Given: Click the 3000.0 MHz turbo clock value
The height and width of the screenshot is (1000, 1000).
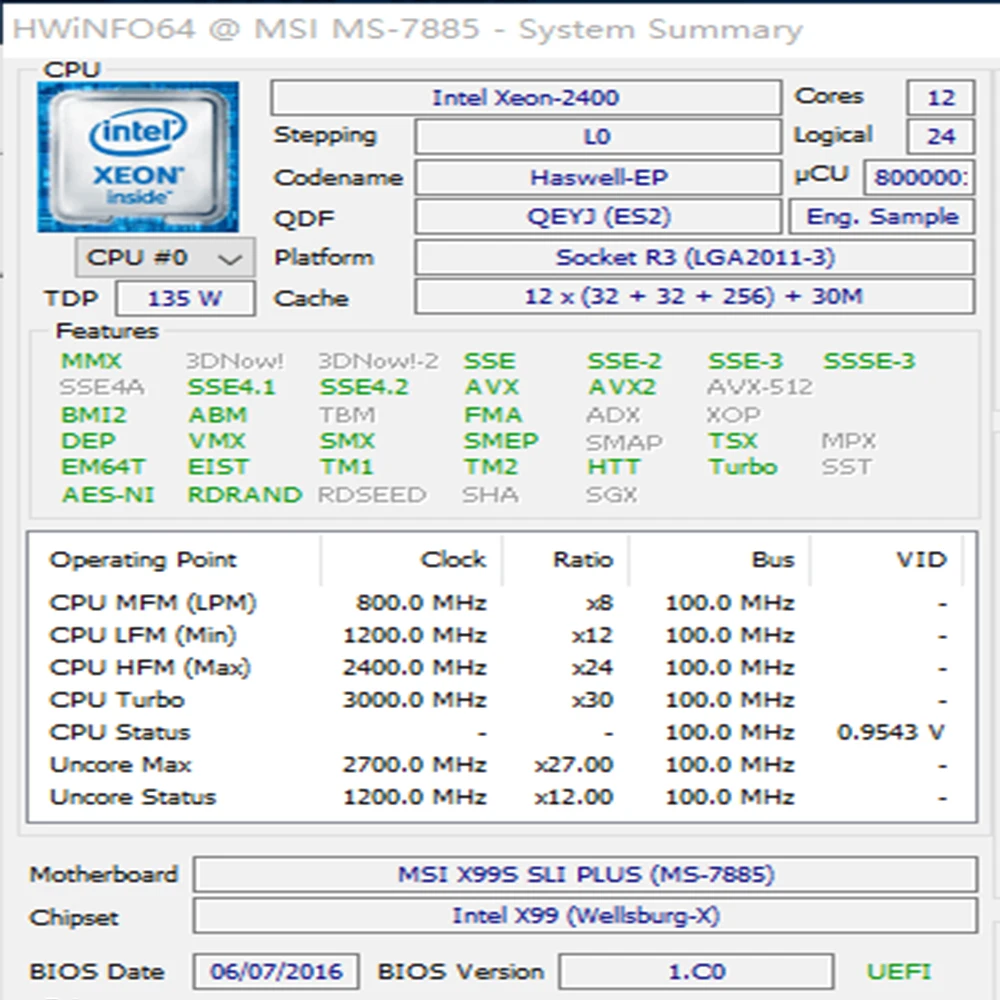Looking at the screenshot, I should (415, 700).
